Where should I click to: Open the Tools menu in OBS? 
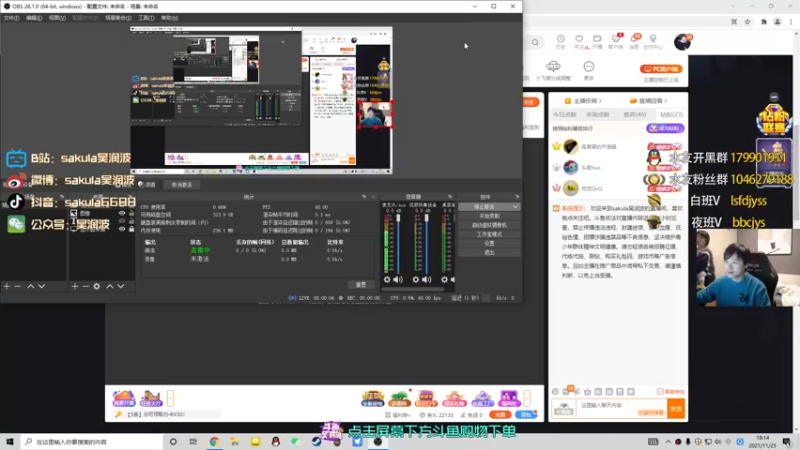146,18
